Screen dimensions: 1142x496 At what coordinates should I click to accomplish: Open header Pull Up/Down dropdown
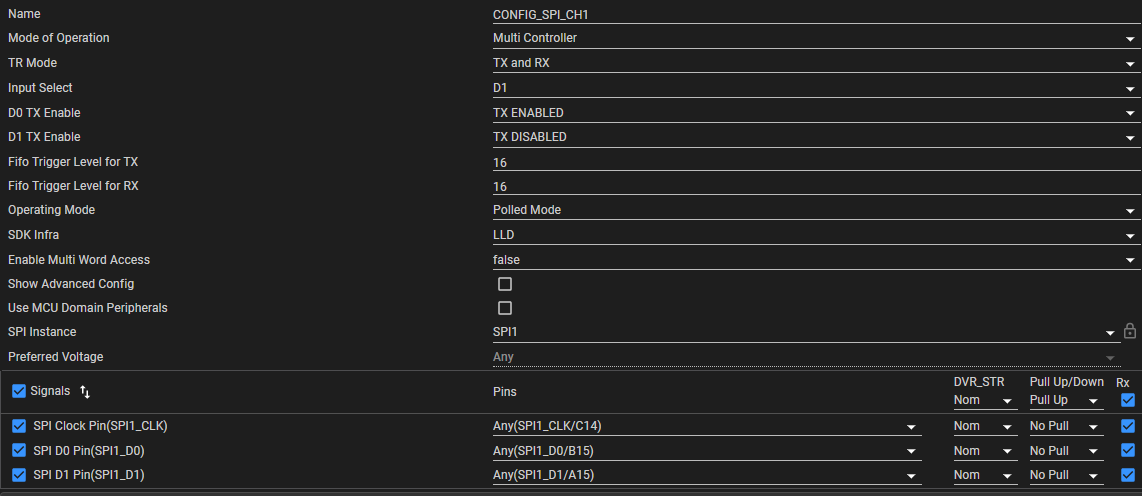click(1066, 401)
